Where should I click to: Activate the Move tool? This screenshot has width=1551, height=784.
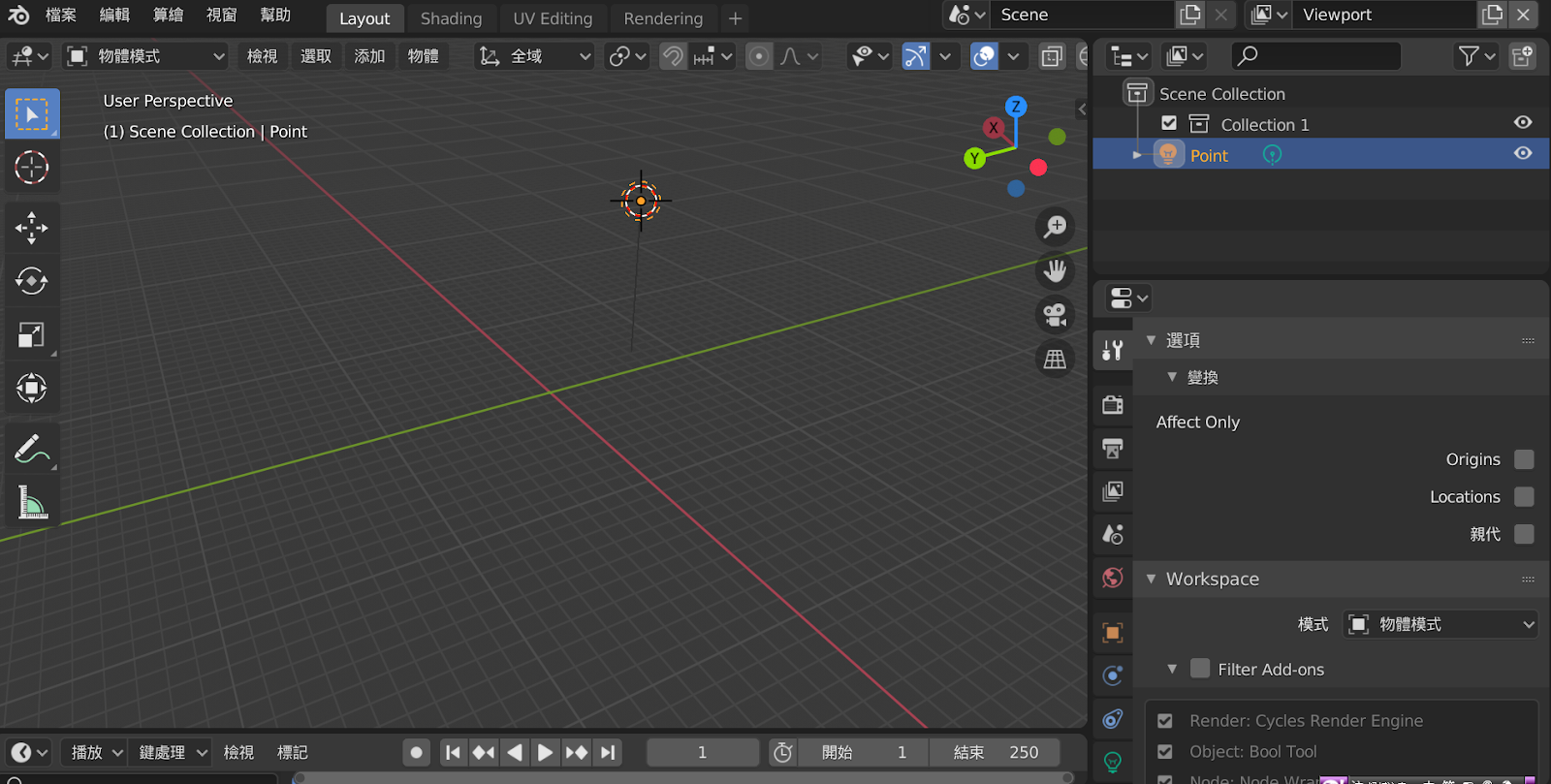coord(31,229)
